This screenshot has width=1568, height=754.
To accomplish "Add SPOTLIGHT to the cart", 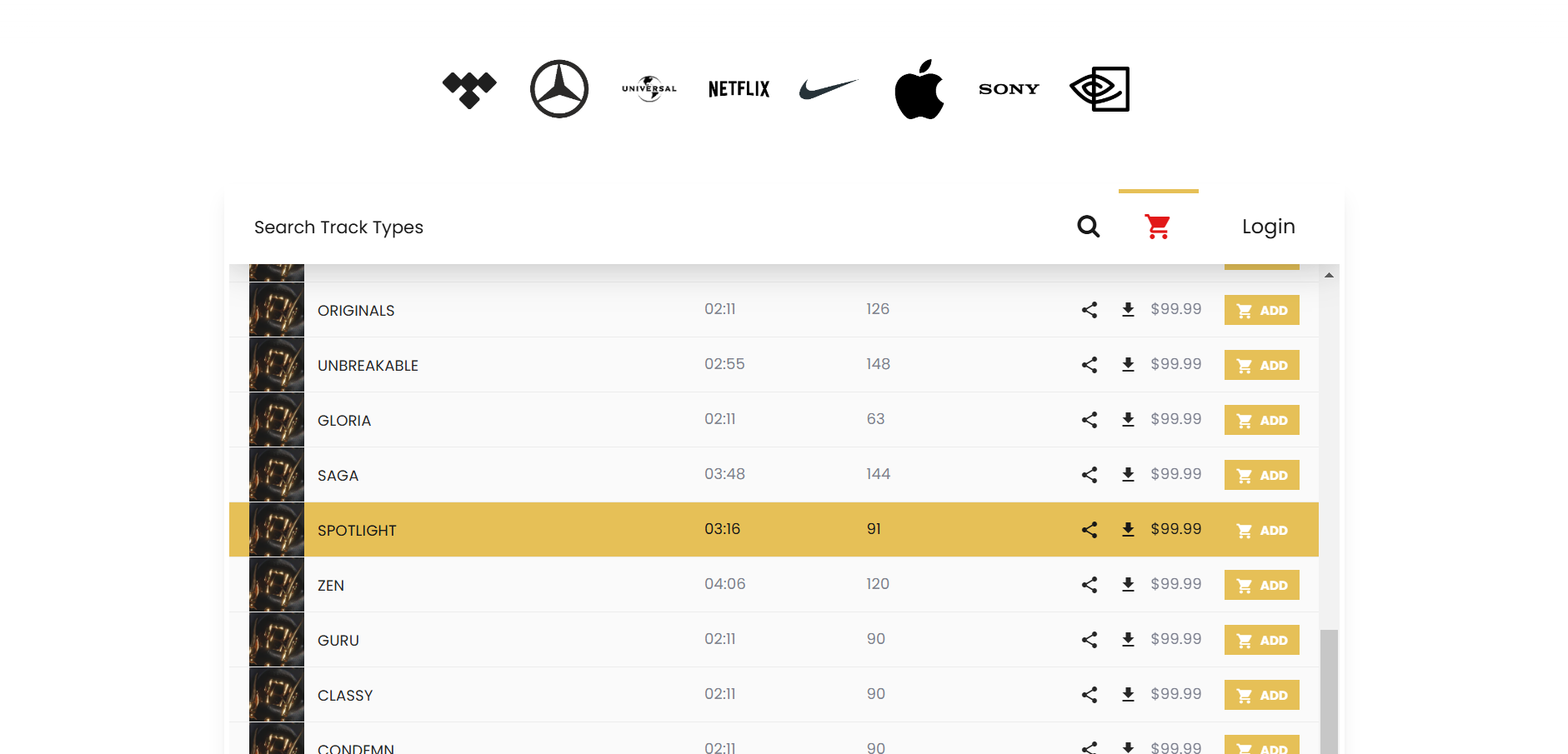I will click(1261, 530).
